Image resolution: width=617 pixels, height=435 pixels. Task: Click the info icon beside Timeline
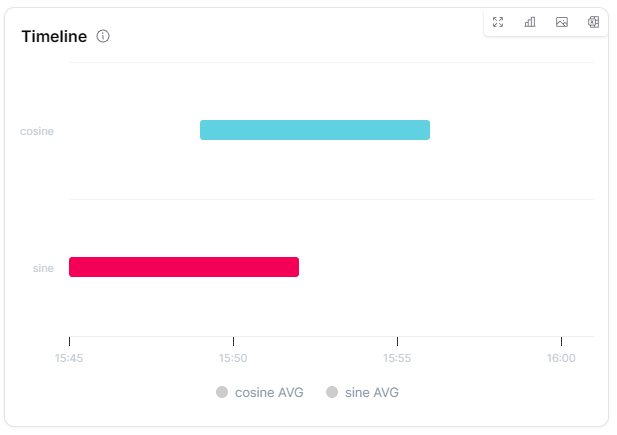[103, 36]
